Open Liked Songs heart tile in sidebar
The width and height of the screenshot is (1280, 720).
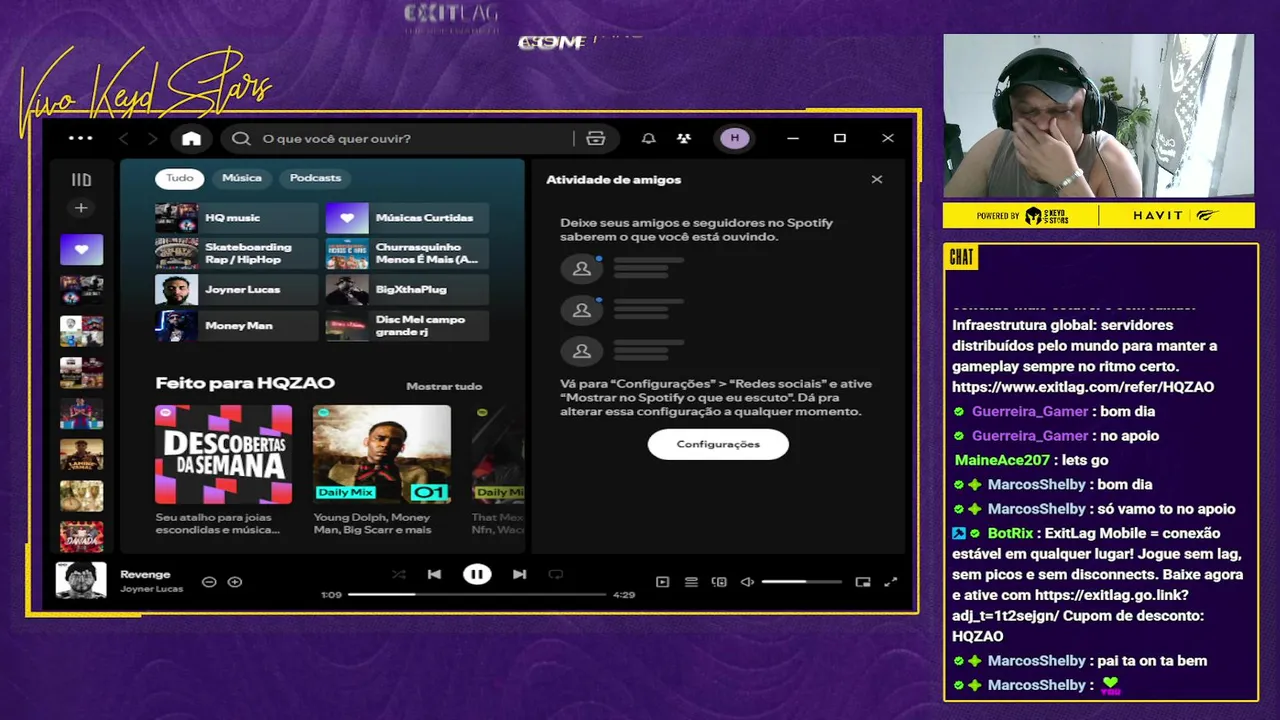tap(81, 249)
